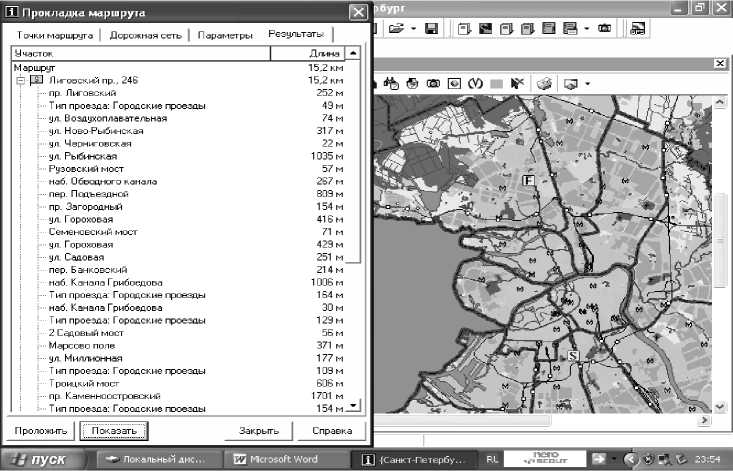Click the binoculars search icon
Viewport: 733px width, 471px height.
(x=391, y=82)
